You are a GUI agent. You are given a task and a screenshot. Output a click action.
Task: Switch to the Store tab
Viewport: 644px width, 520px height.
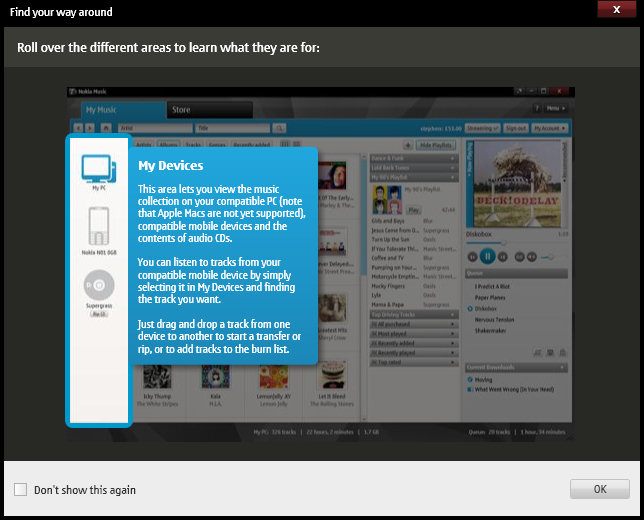pos(181,110)
